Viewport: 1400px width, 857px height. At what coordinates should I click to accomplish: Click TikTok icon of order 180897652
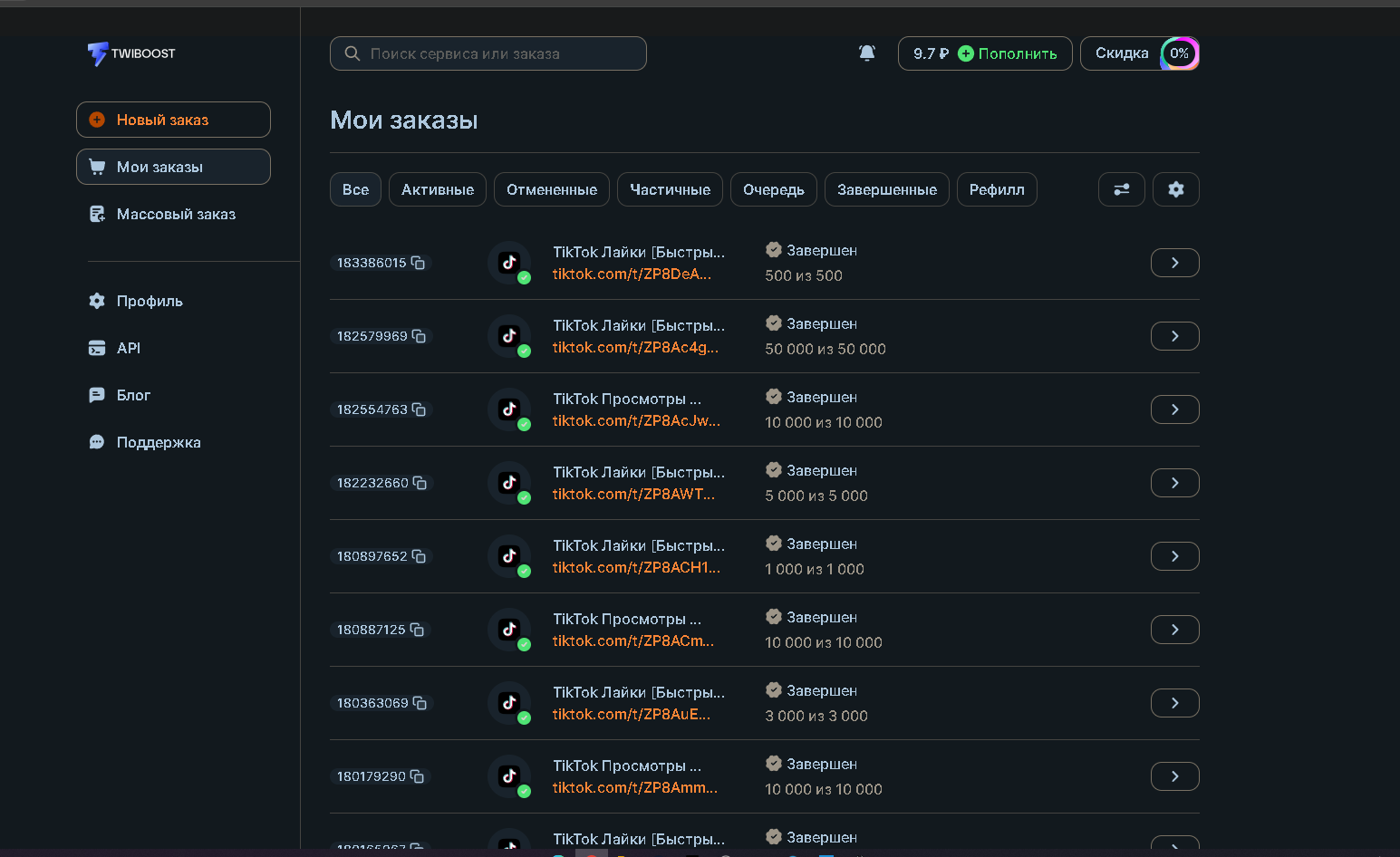509,556
